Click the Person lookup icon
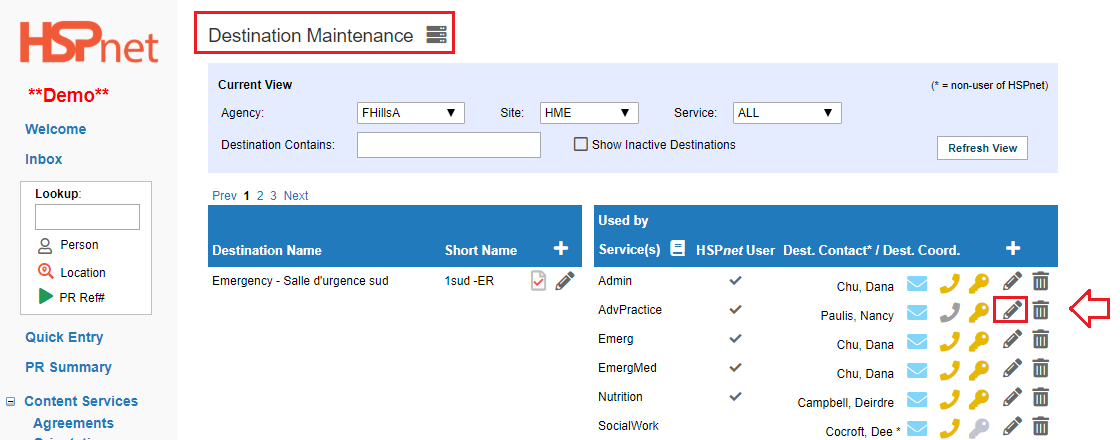The height and width of the screenshot is (440, 1120). tap(46, 246)
